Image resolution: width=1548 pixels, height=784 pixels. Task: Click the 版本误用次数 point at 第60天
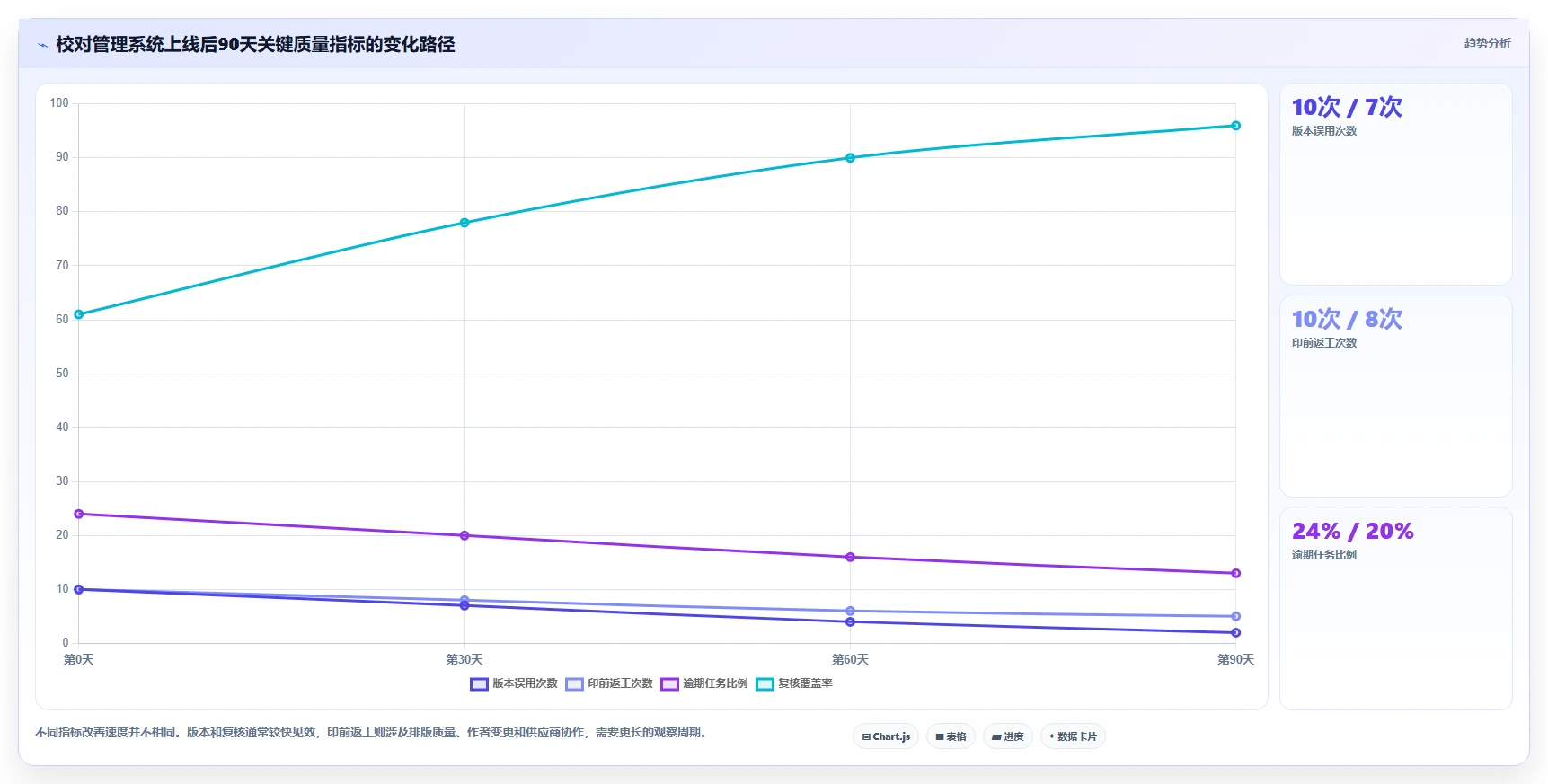coord(850,622)
